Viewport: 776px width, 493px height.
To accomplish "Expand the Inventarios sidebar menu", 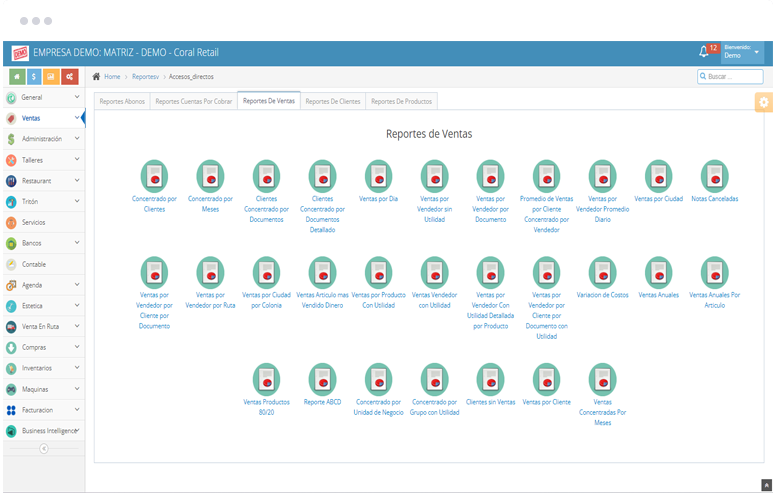I will 44,368.
